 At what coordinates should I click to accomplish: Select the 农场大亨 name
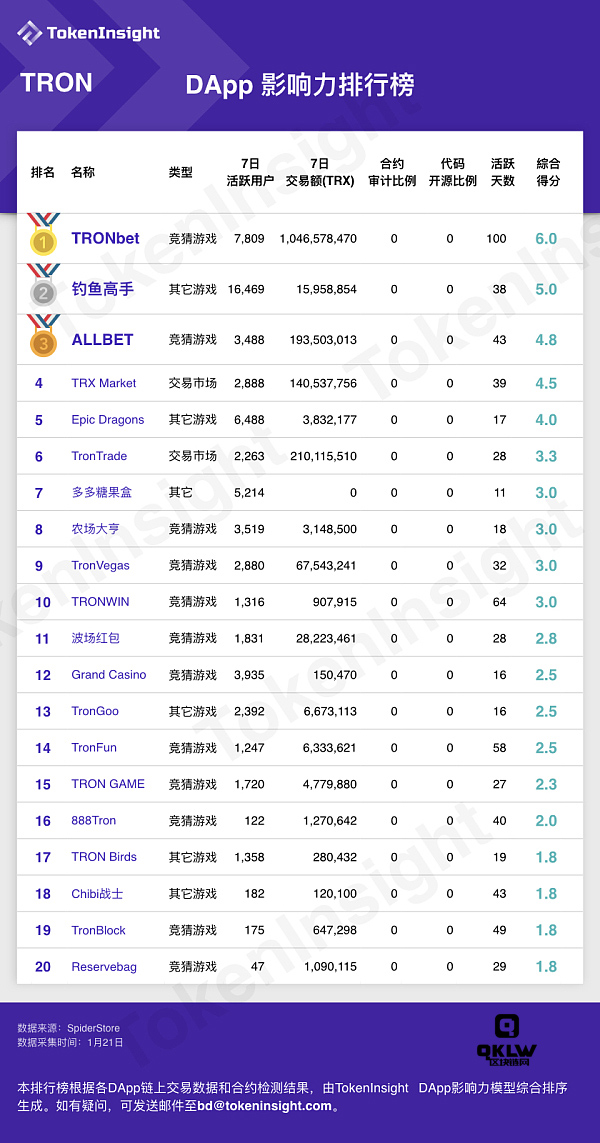(x=96, y=529)
